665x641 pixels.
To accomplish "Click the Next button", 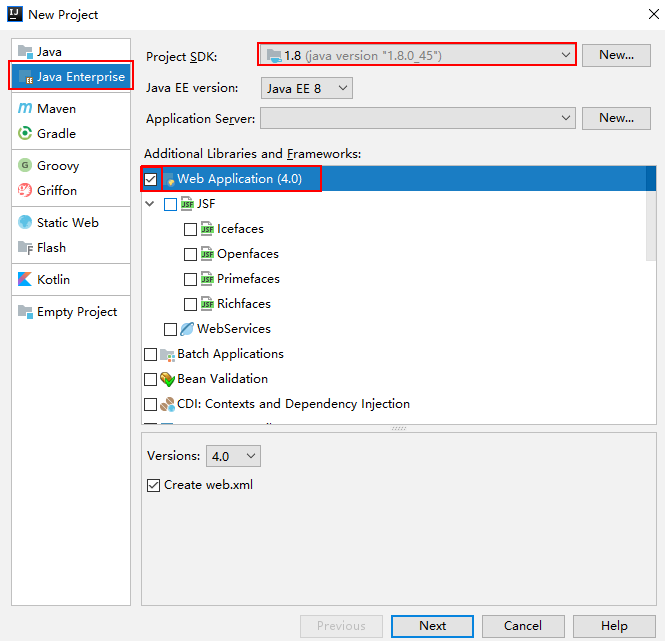I will [x=432, y=626].
